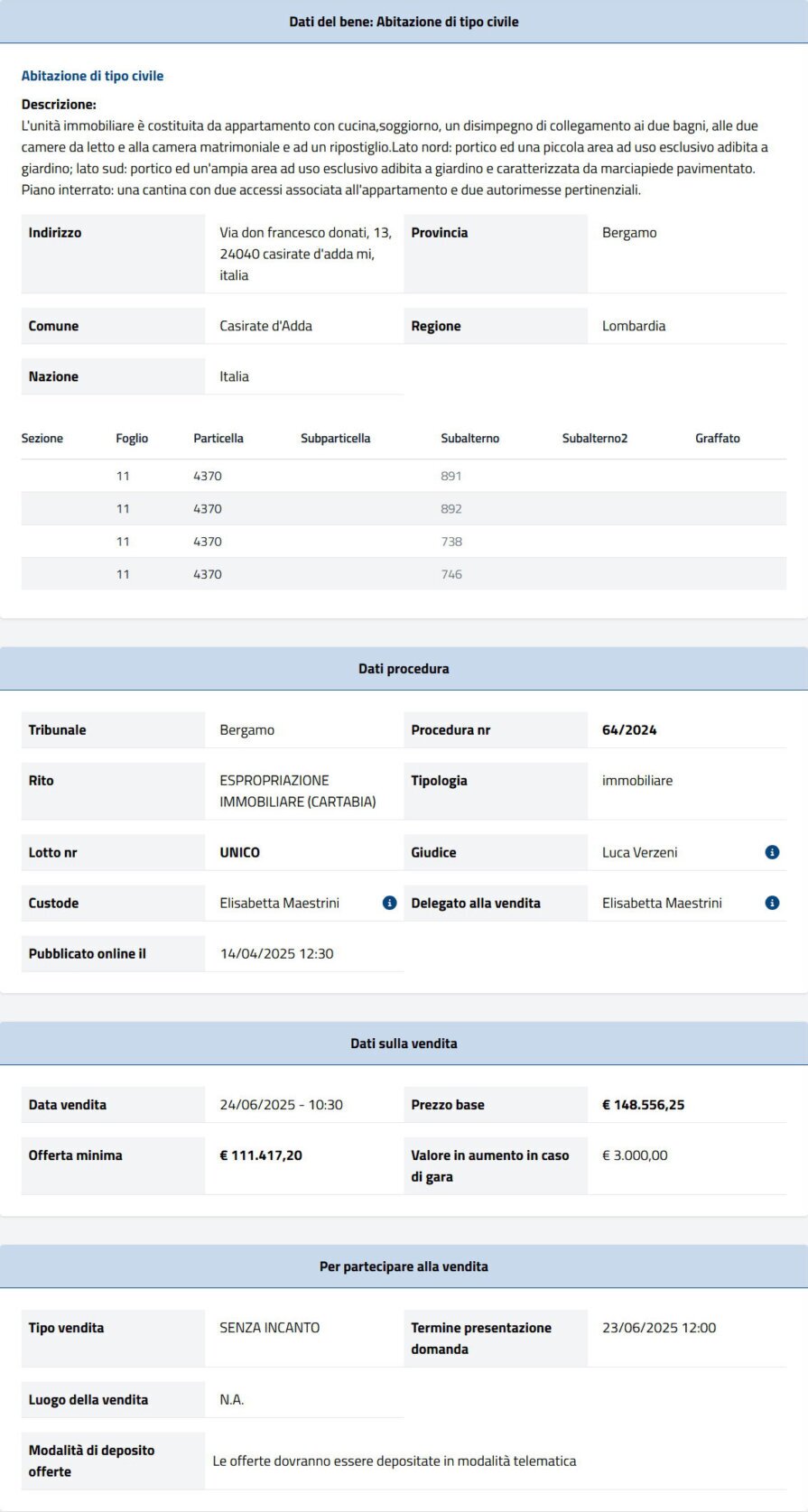Expand the 'Dati sulla vendita' header bar

(x=404, y=1044)
